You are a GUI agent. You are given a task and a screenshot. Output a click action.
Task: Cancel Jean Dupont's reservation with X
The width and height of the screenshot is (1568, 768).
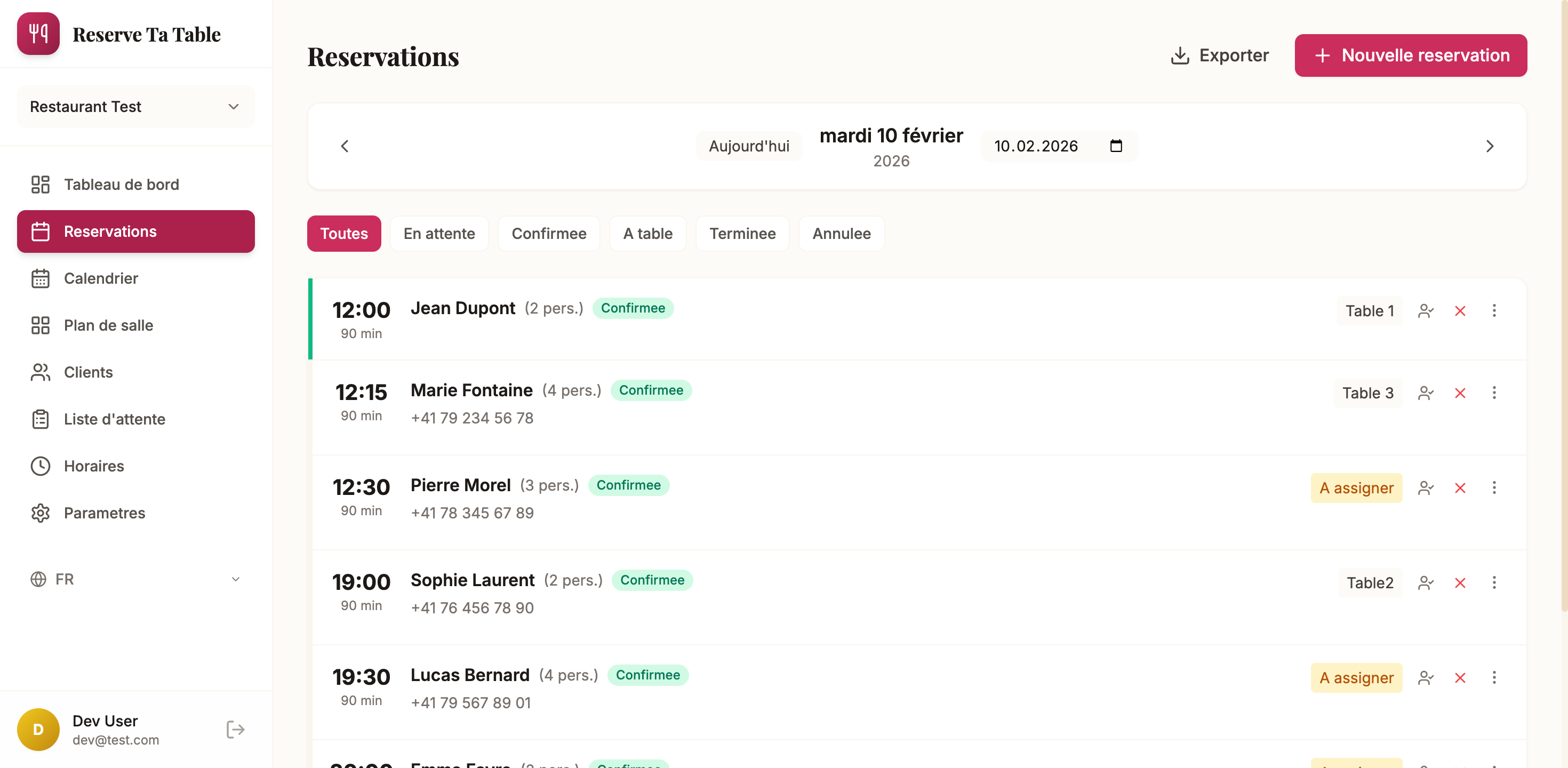click(1460, 311)
